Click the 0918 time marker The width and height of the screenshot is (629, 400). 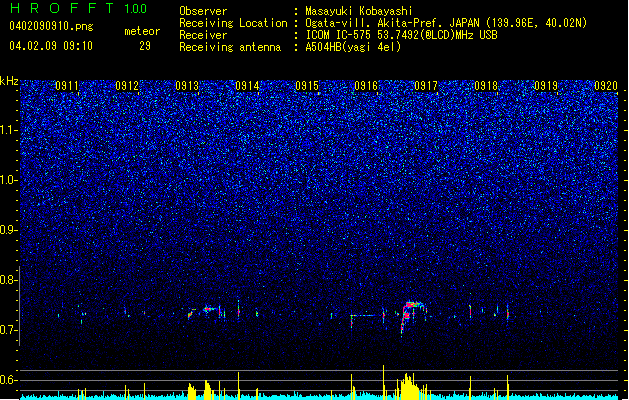click(x=486, y=86)
